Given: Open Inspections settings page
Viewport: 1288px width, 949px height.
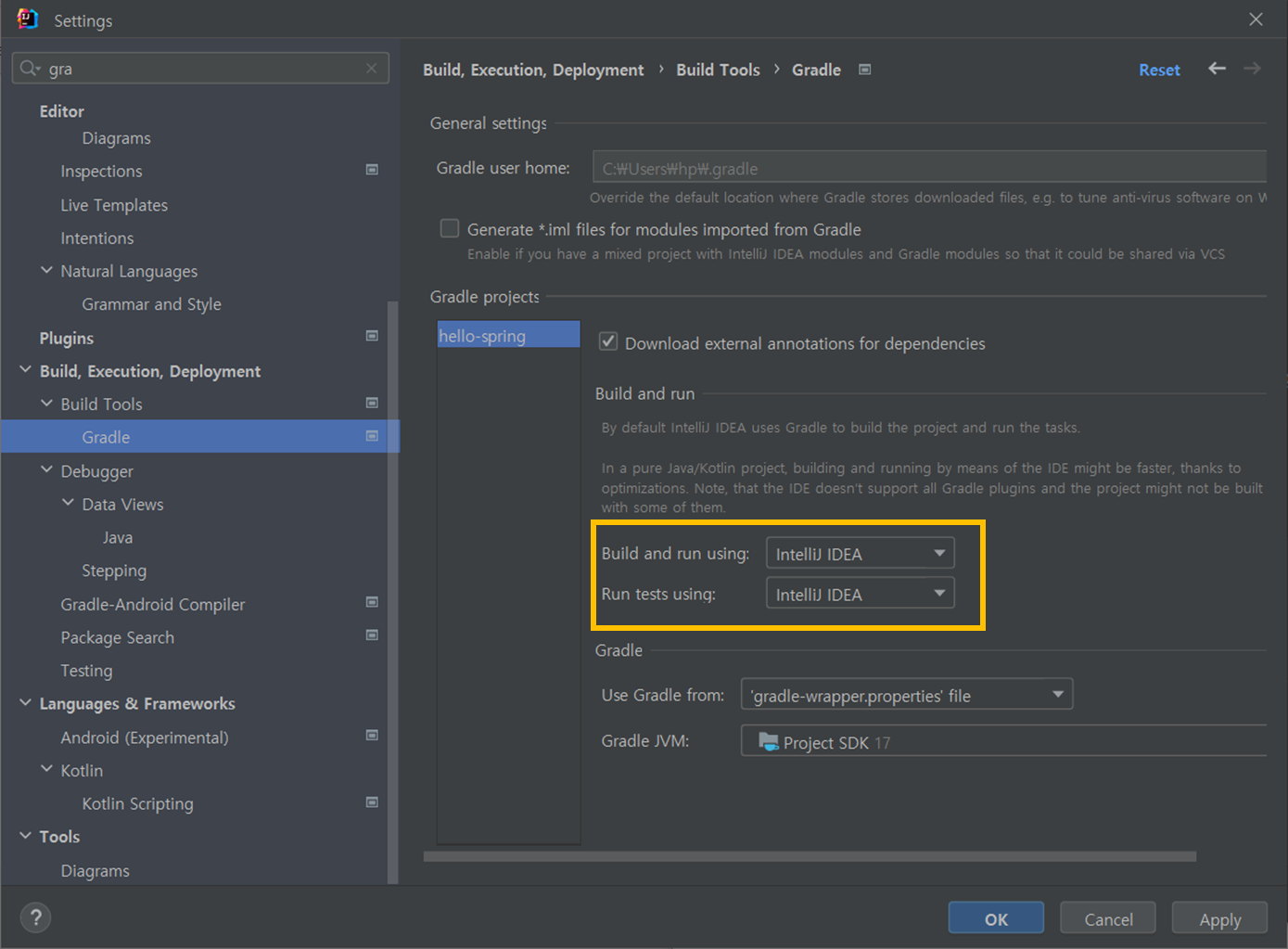Looking at the screenshot, I should [101, 172].
